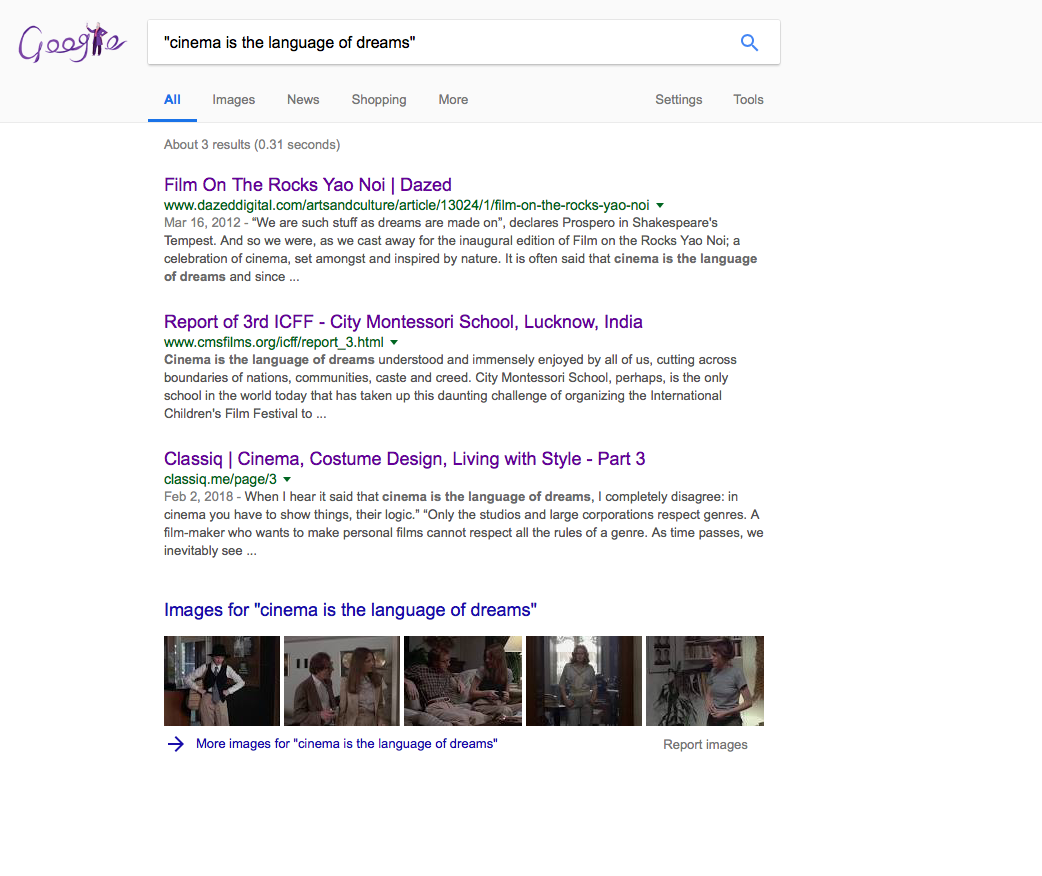This screenshot has height=876, width=1042.
Task: Open the Tools options
Action: click(748, 100)
